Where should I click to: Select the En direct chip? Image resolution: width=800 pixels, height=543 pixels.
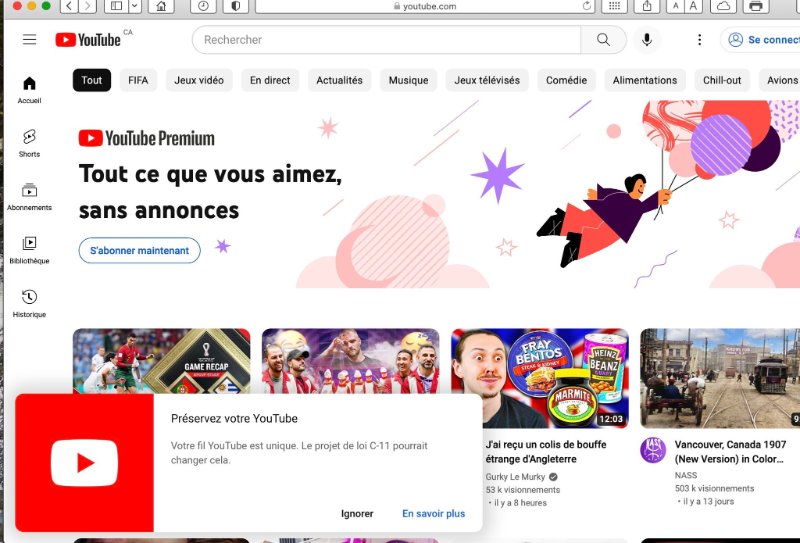pyautogui.click(x=270, y=80)
